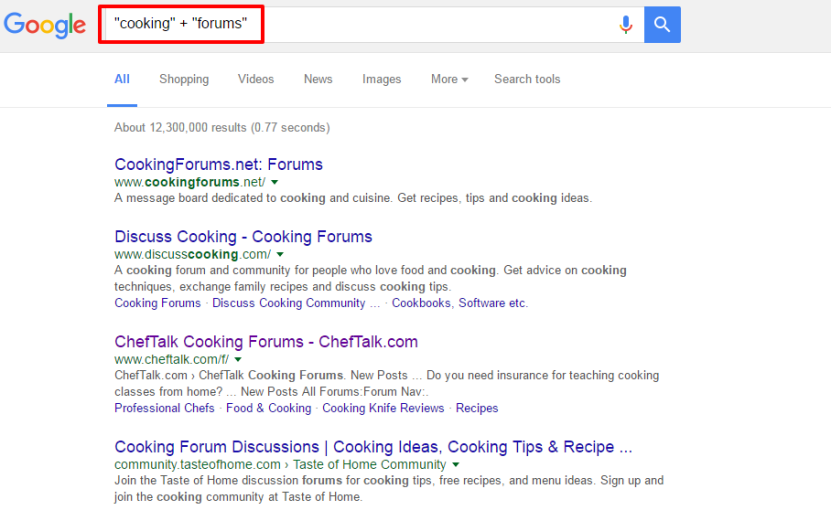Activate voice search microphone icon

click(x=625, y=24)
